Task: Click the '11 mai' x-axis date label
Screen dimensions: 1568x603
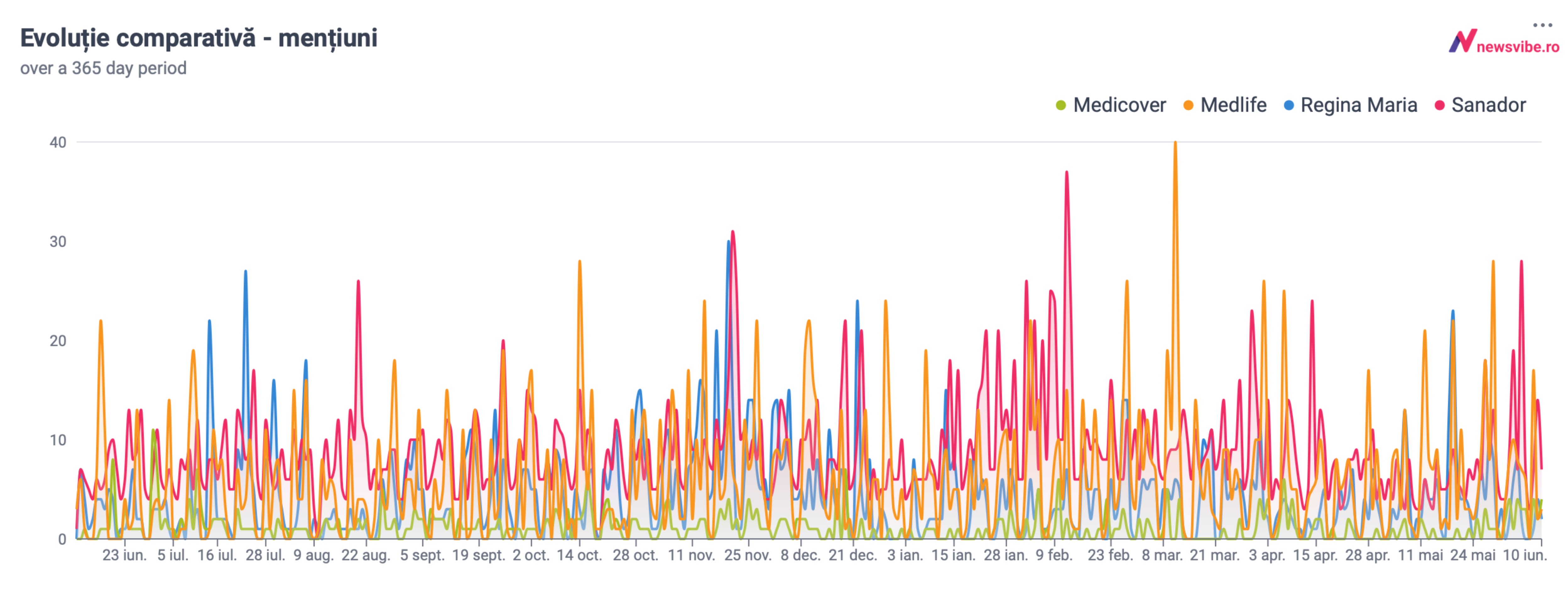Action: point(1420,556)
